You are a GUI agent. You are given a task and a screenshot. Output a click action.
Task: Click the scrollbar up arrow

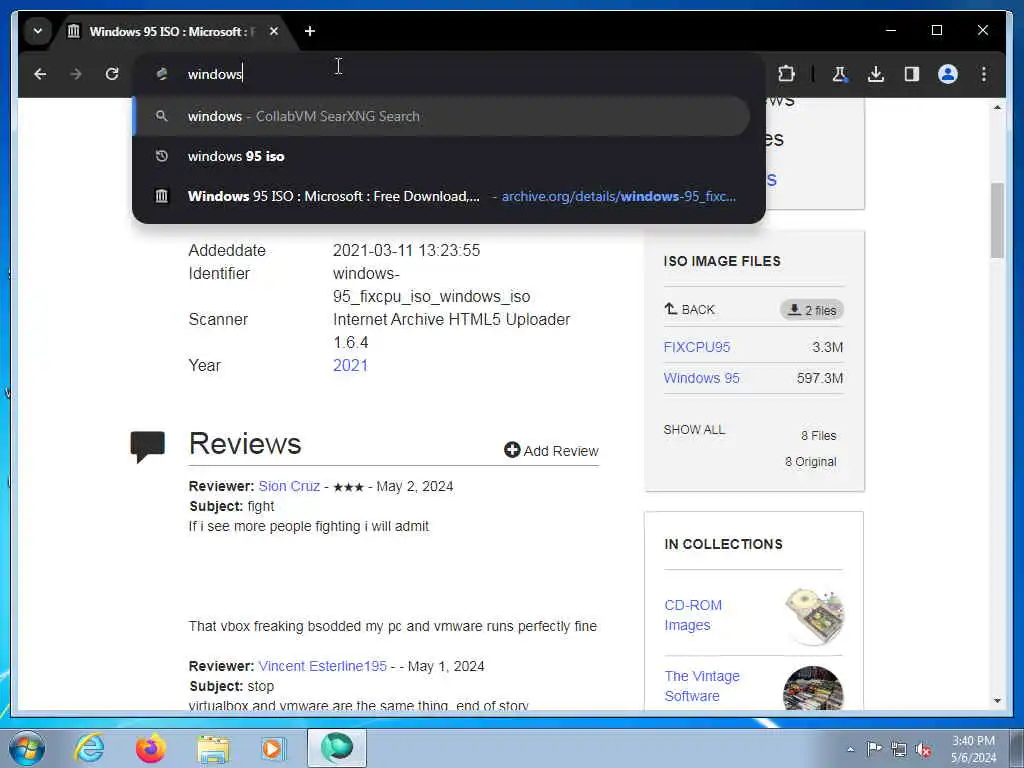pyautogui.click(x=997, y=106)
